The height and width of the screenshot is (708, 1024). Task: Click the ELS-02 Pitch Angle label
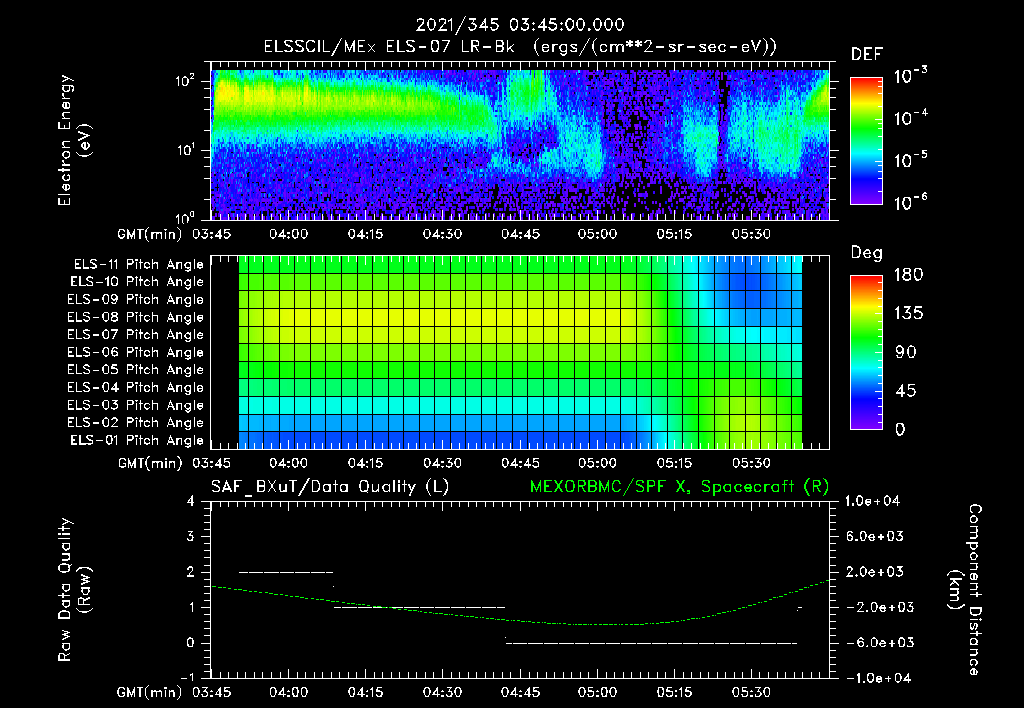click(135, 423)
